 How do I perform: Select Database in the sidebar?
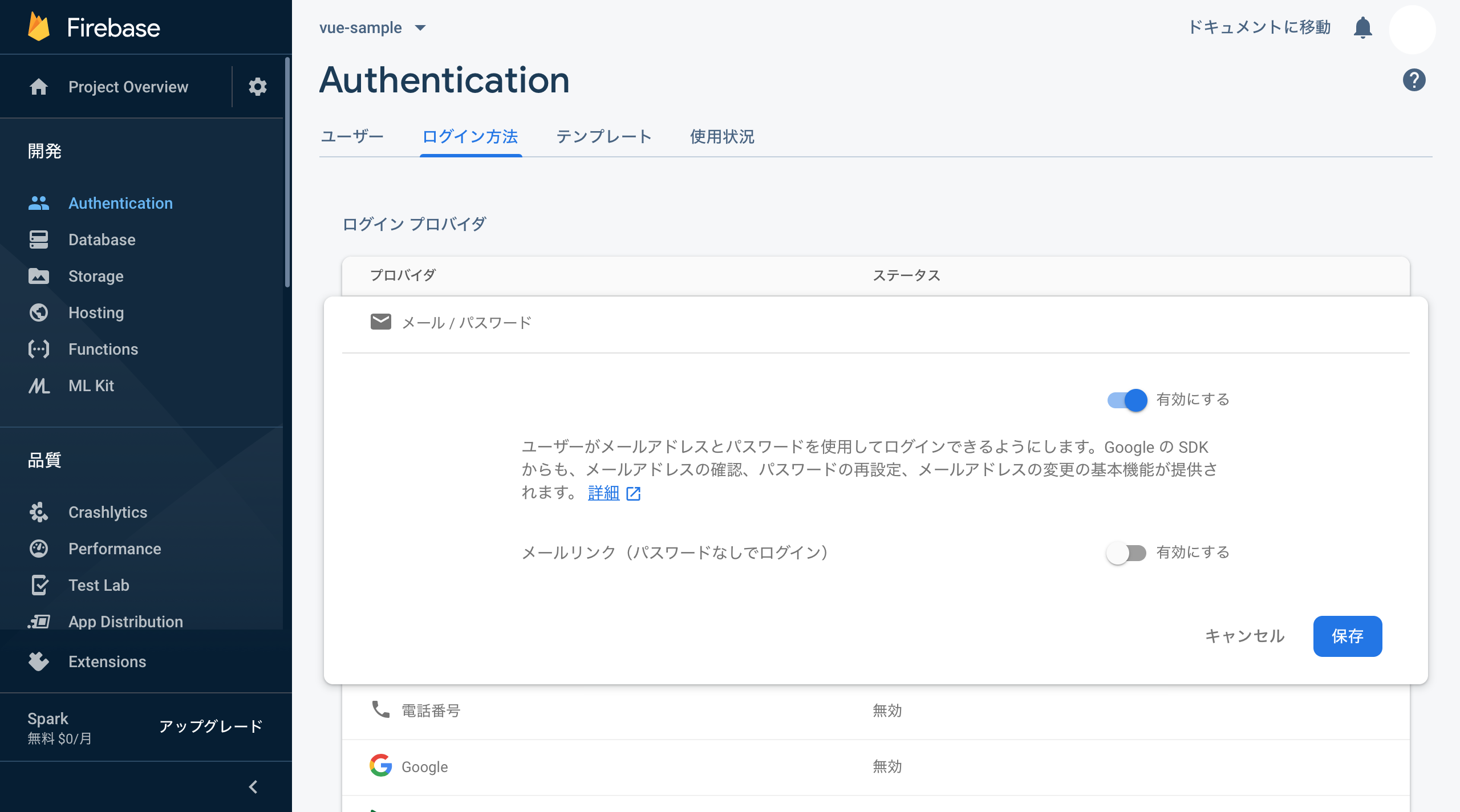(x=102, y=239)
